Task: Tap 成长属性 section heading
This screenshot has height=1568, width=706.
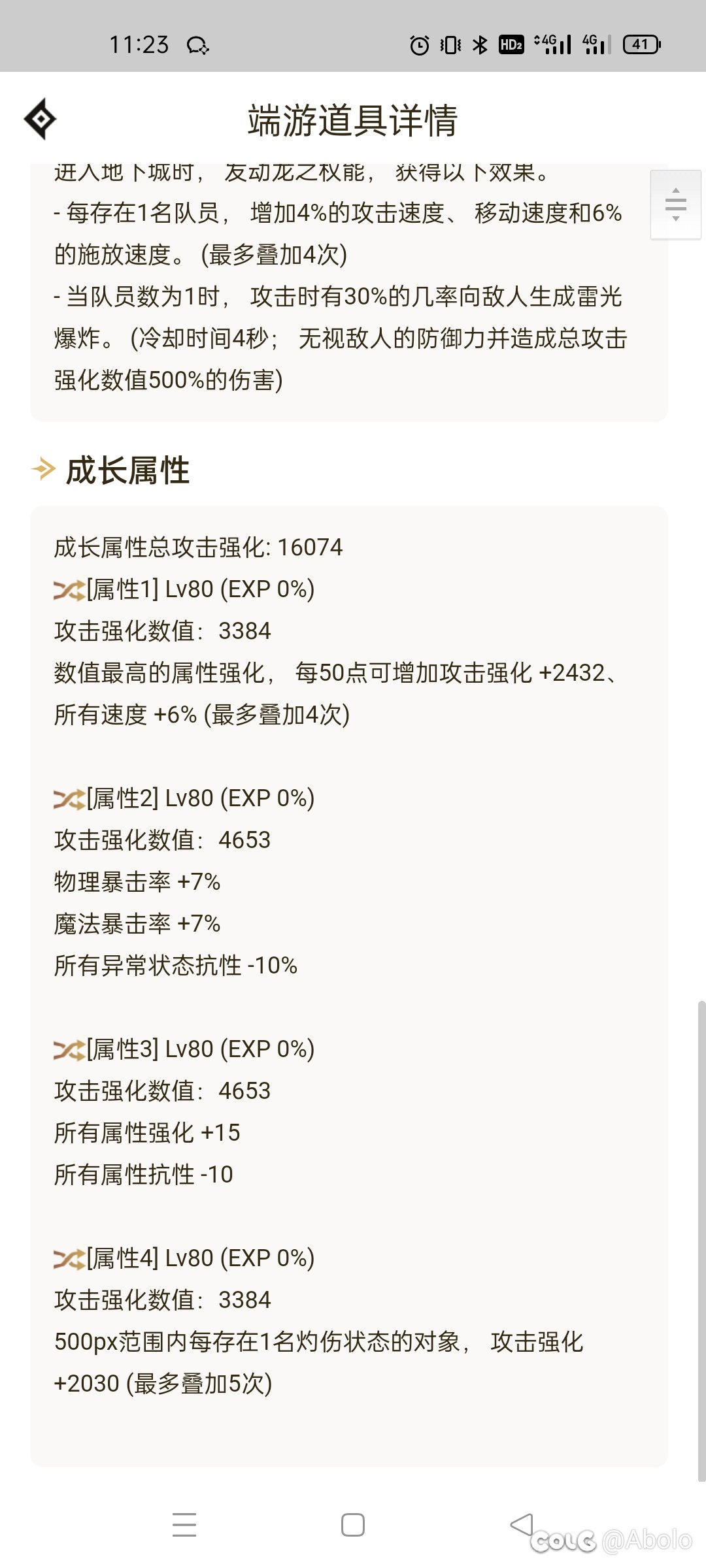Action: click(x=127, y=470)
